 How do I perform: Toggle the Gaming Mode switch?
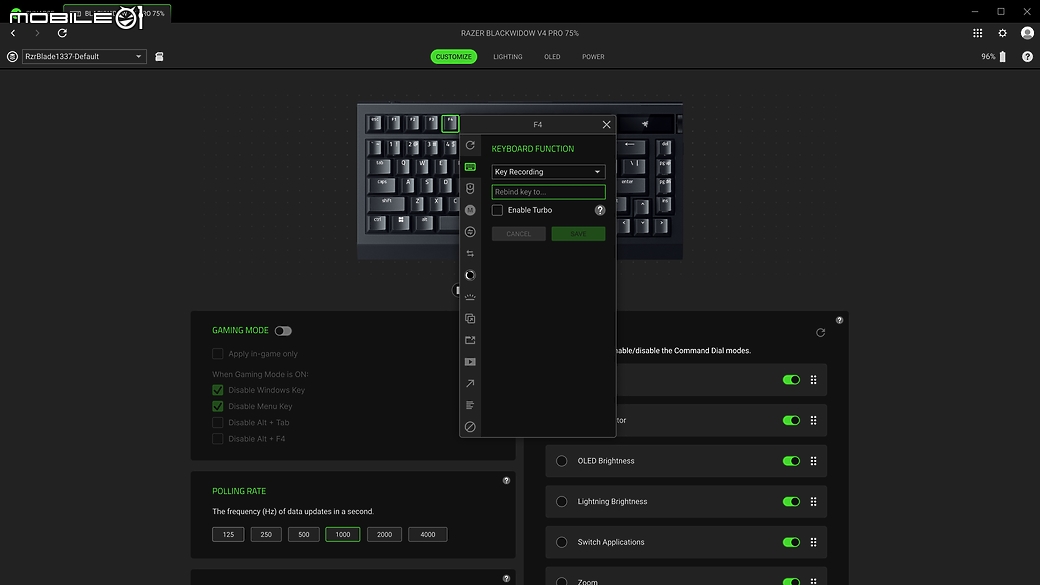(283, 331)
